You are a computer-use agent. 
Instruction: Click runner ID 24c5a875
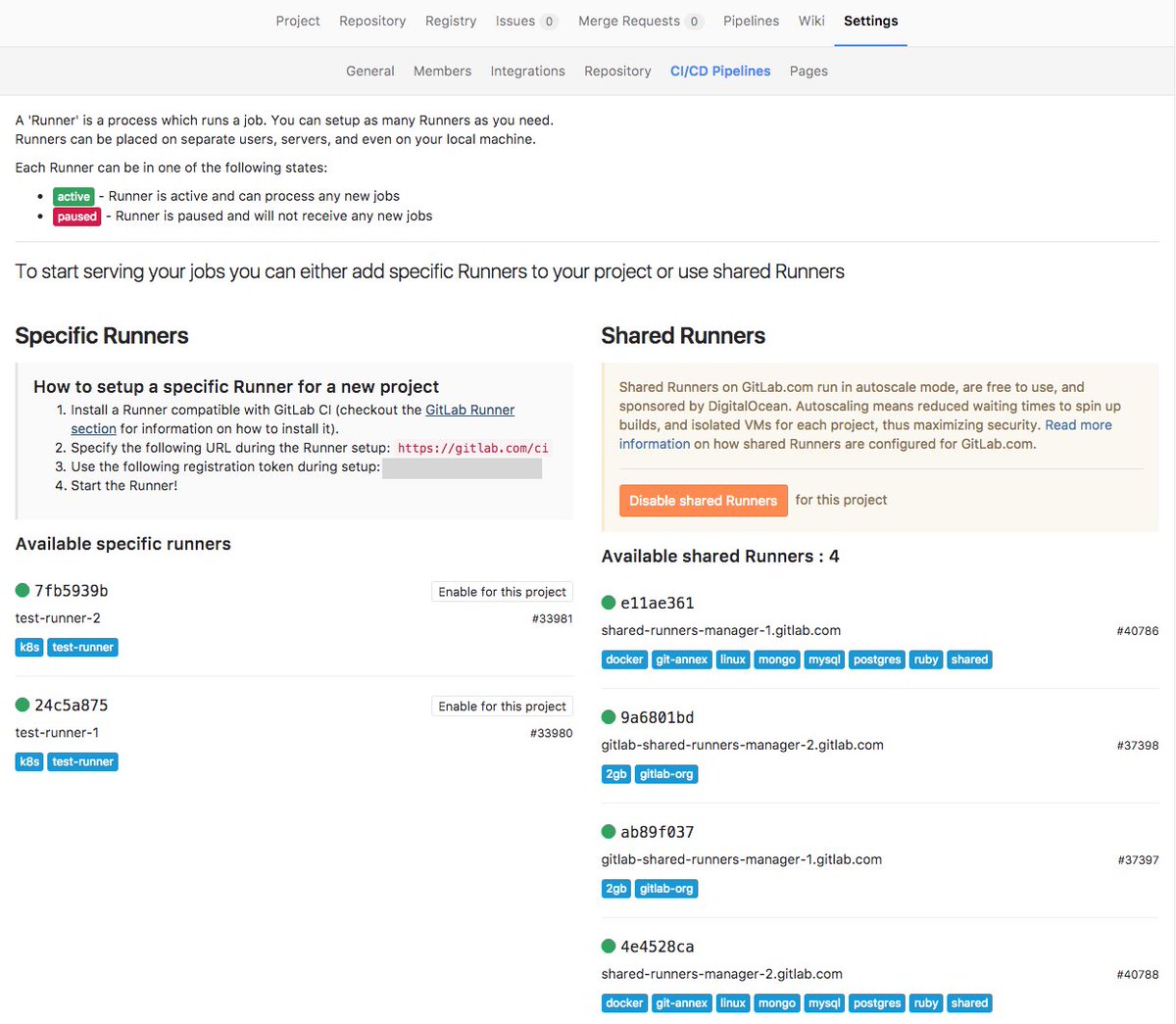(72, 706)
